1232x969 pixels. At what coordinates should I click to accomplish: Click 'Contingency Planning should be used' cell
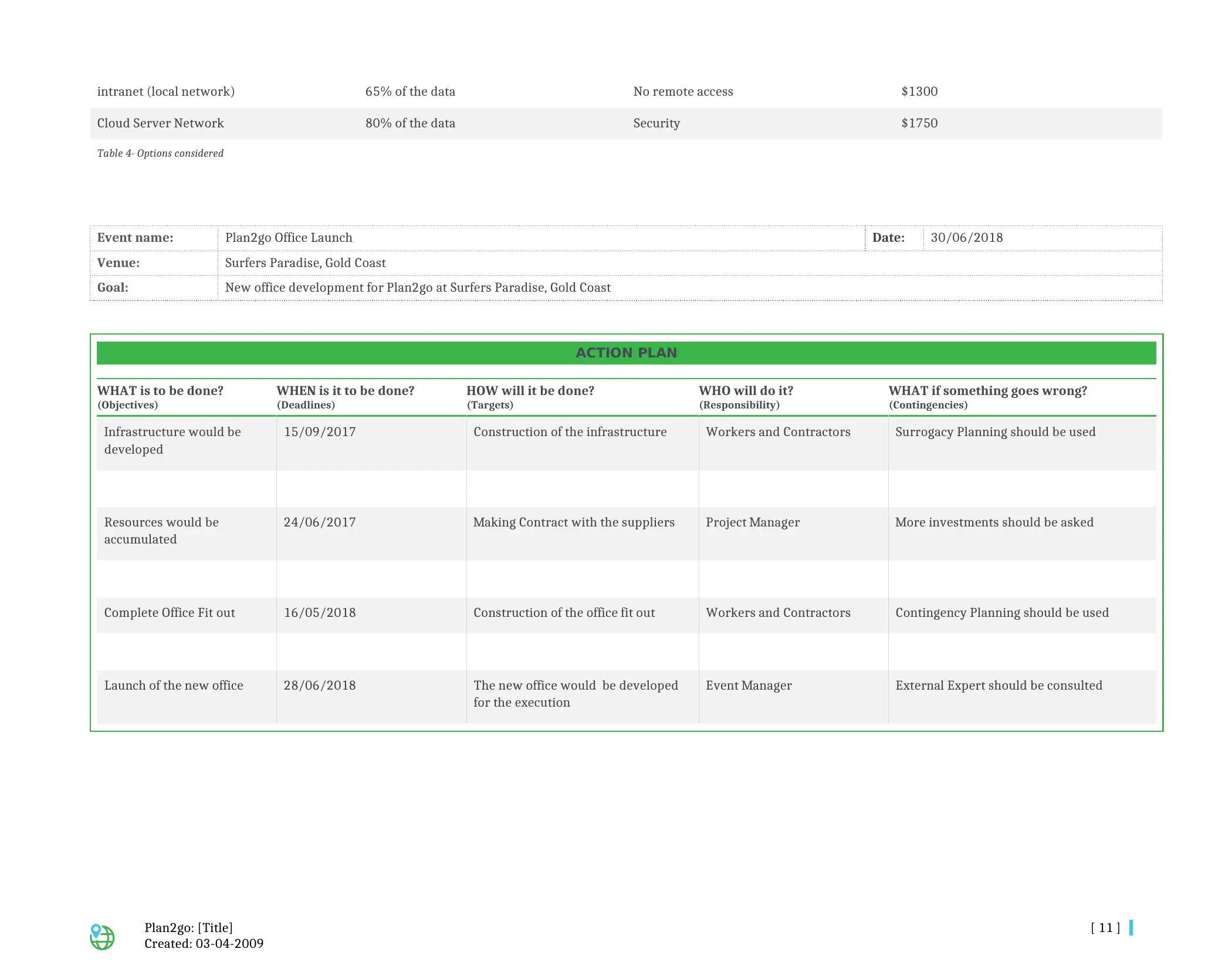[x=1002, y=613]
